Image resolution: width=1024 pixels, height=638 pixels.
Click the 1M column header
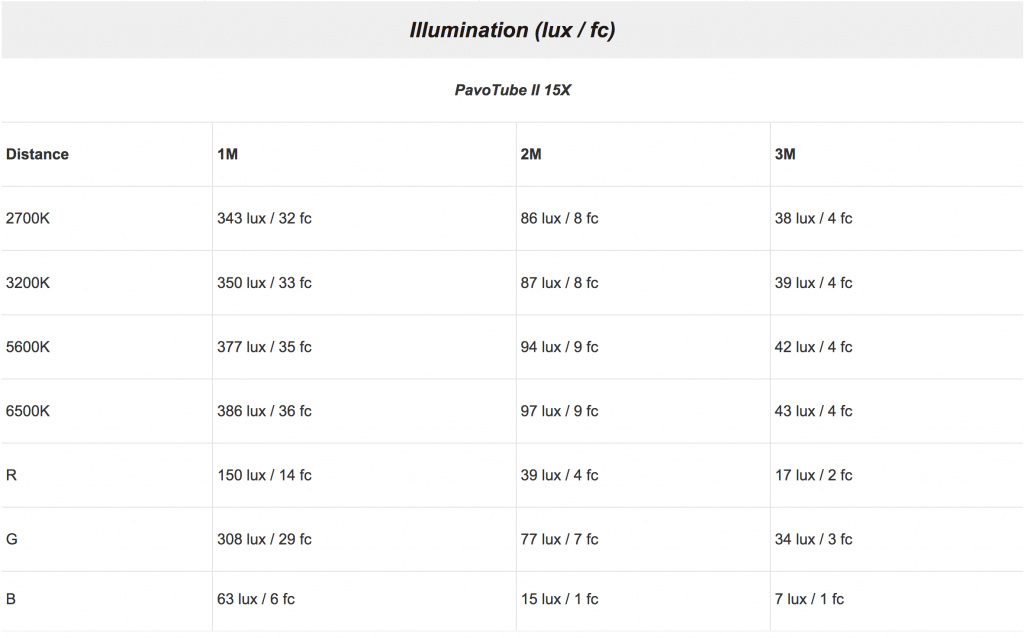point(227,154)
